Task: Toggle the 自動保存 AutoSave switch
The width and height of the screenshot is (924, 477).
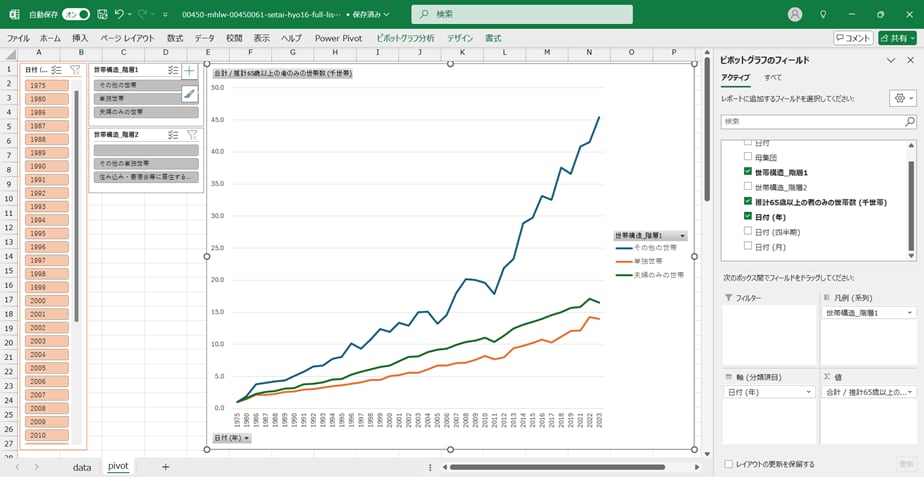Action: pyautogui.click(x=75, y=15)
